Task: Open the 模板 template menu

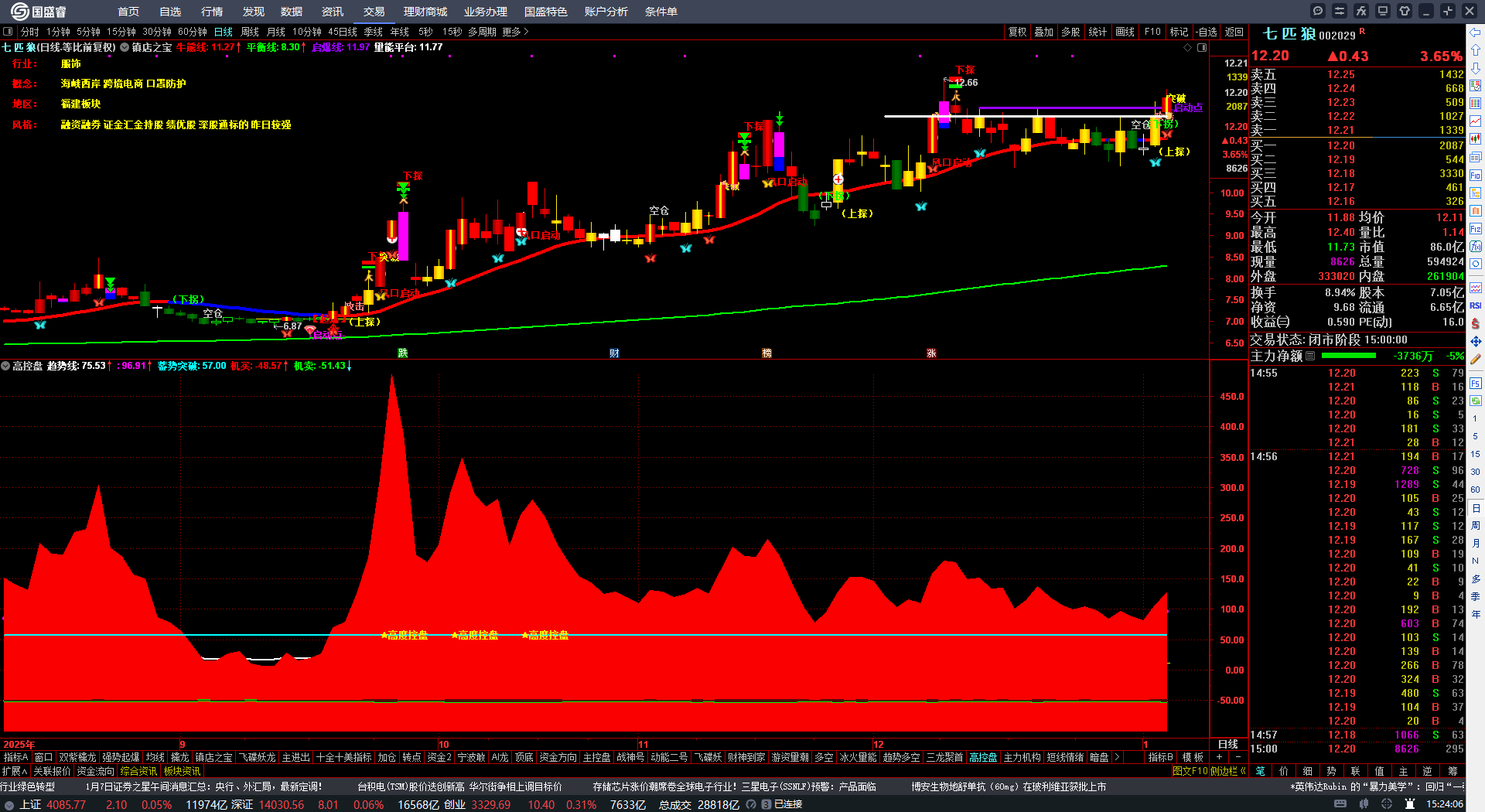Action: click(x=1193, y=757)
